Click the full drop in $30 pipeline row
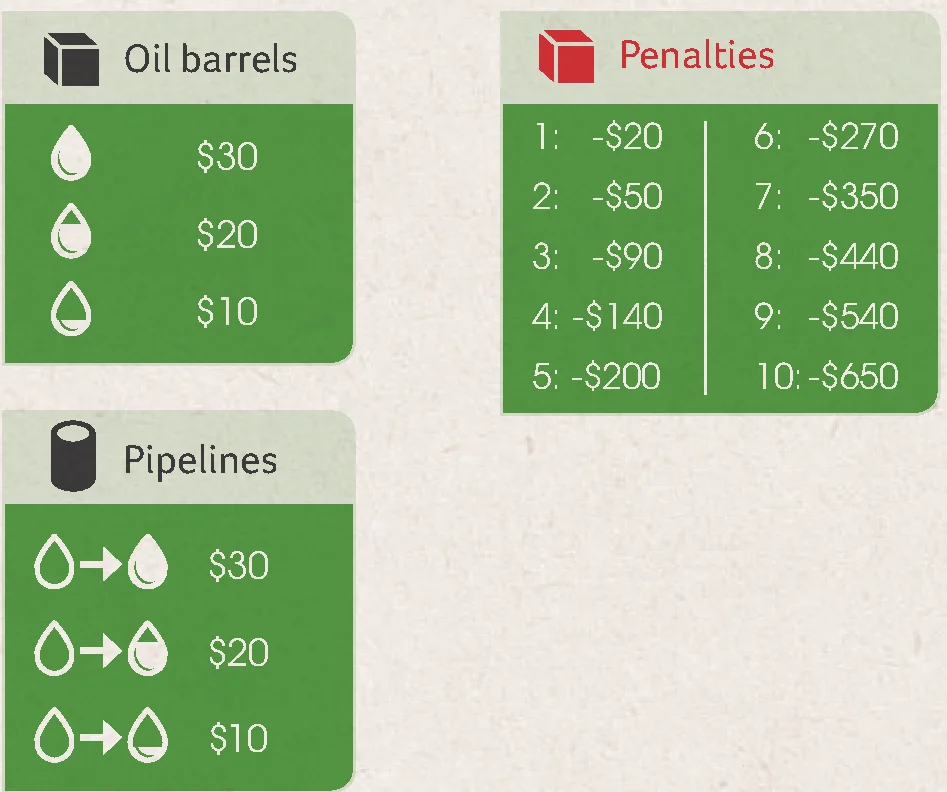This screenshot has width=947, height=792. 148,561
